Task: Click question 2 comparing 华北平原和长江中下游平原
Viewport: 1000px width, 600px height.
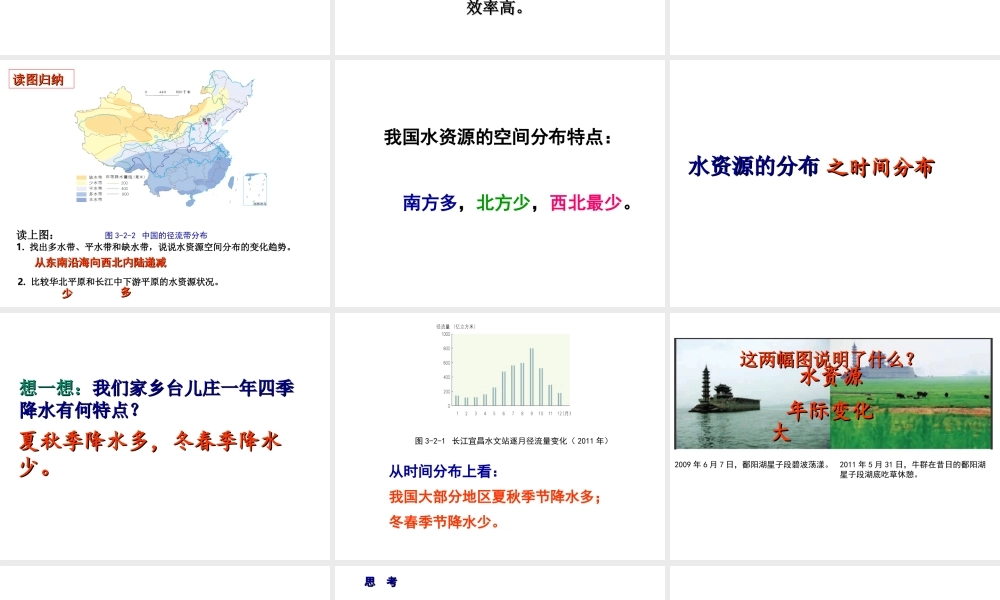Action: pyautogui.click(x=119, y=281)
